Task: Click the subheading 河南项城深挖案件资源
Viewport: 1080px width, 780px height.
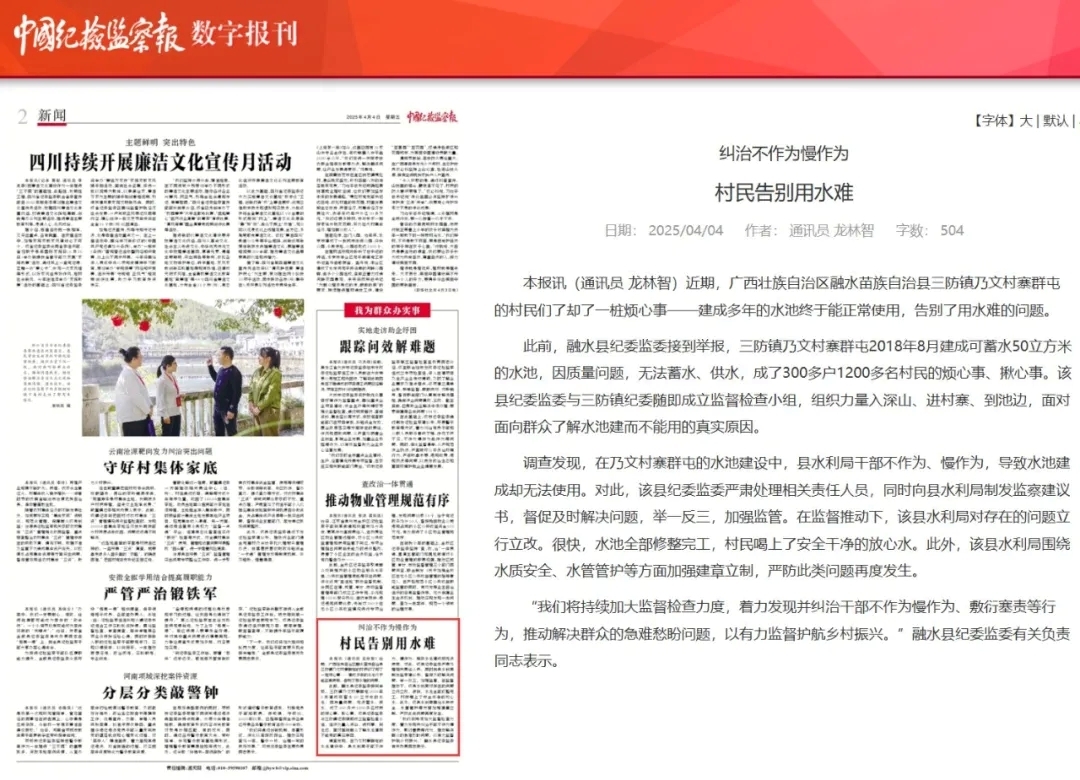Action: click(160, 676)
